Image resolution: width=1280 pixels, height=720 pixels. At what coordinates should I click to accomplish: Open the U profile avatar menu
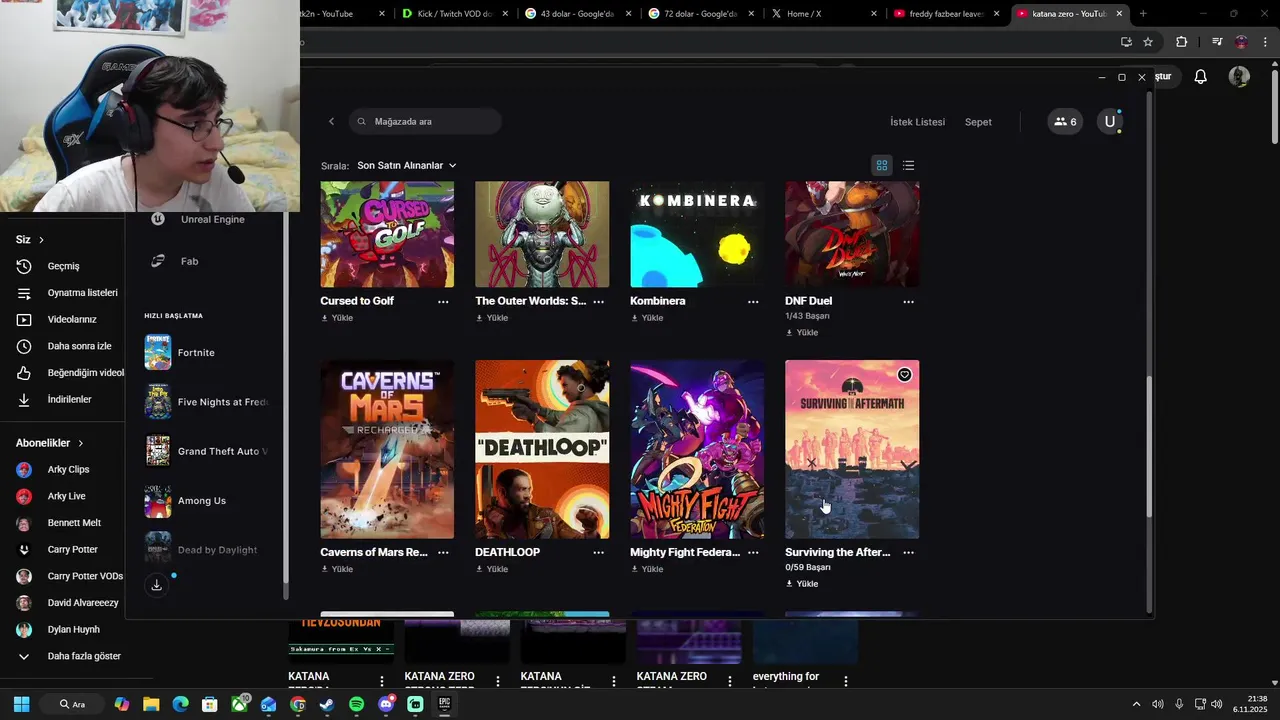pos(1109,122)
